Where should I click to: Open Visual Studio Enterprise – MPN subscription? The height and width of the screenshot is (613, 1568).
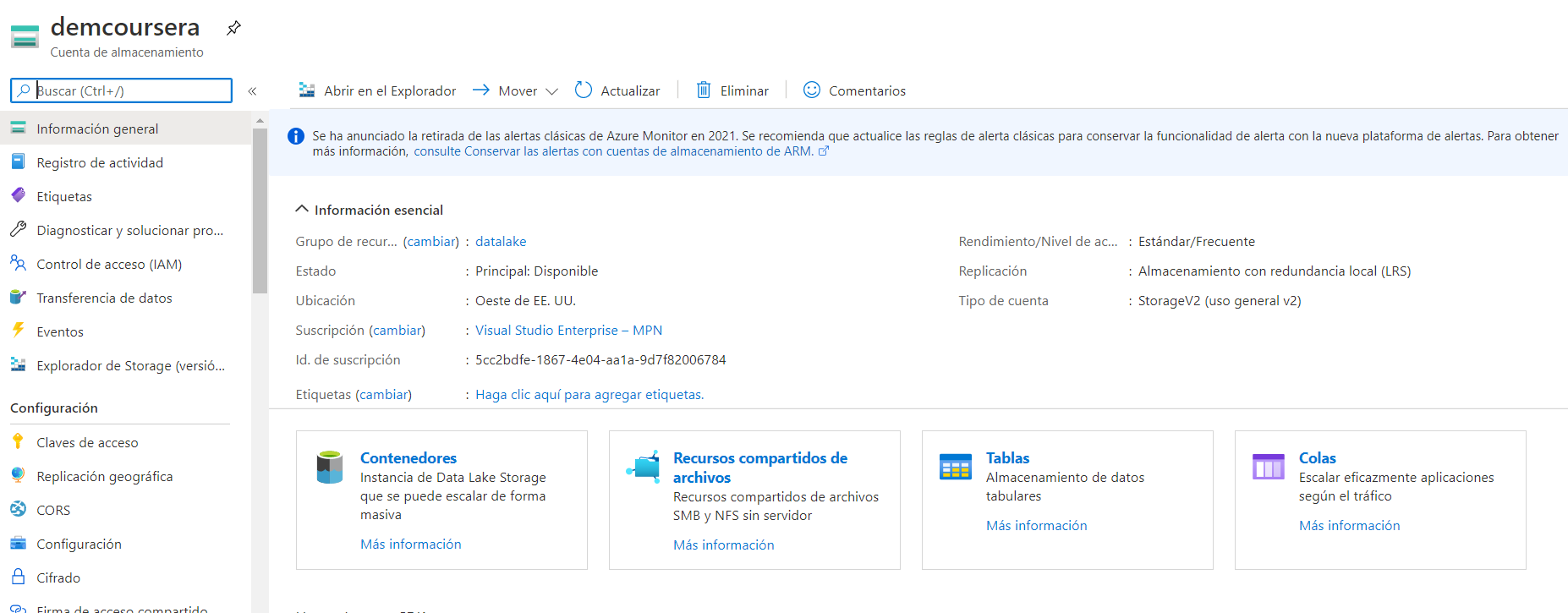pyautogui.click(x=568, y=331)
